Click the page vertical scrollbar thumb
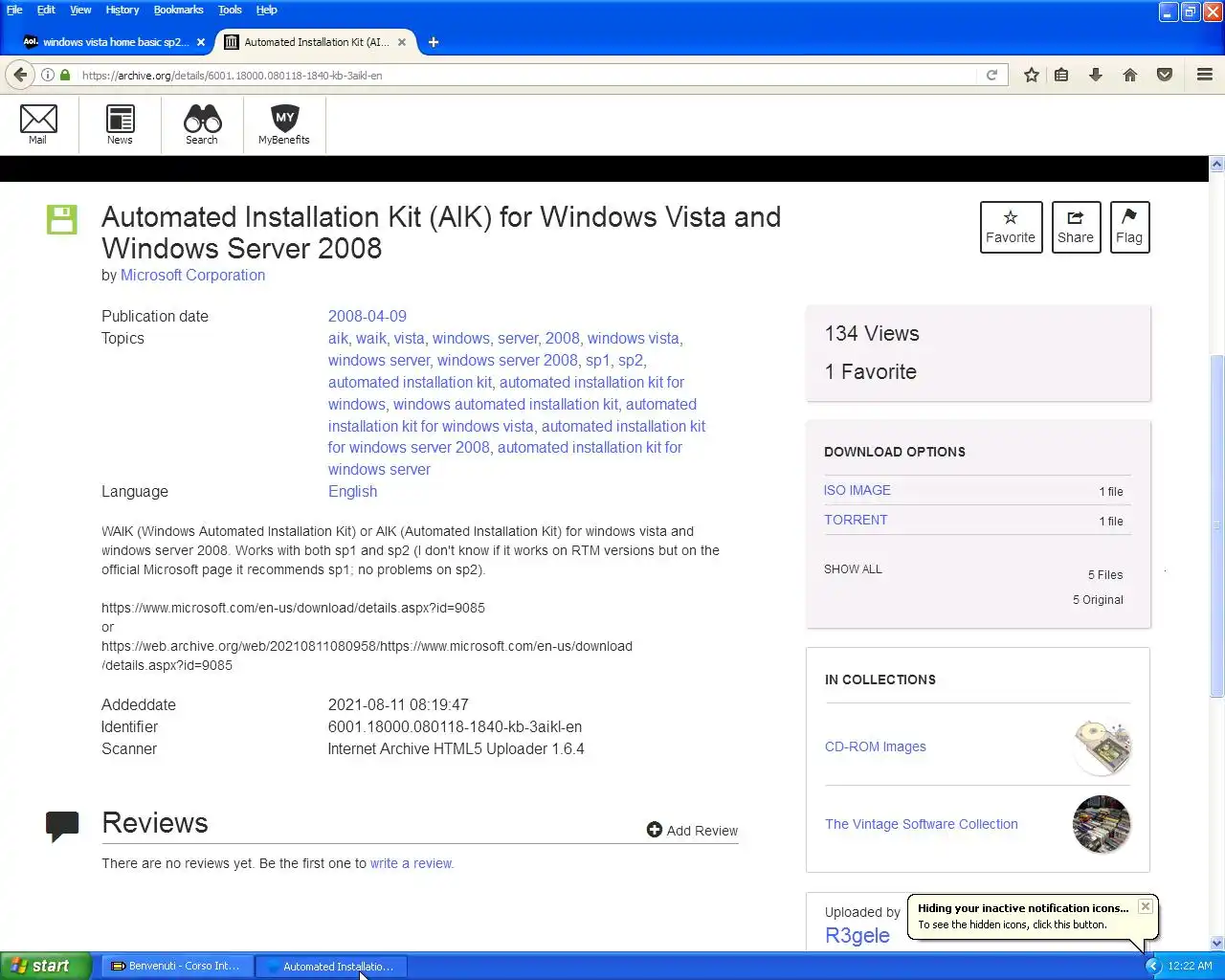 coord(1216,525)
